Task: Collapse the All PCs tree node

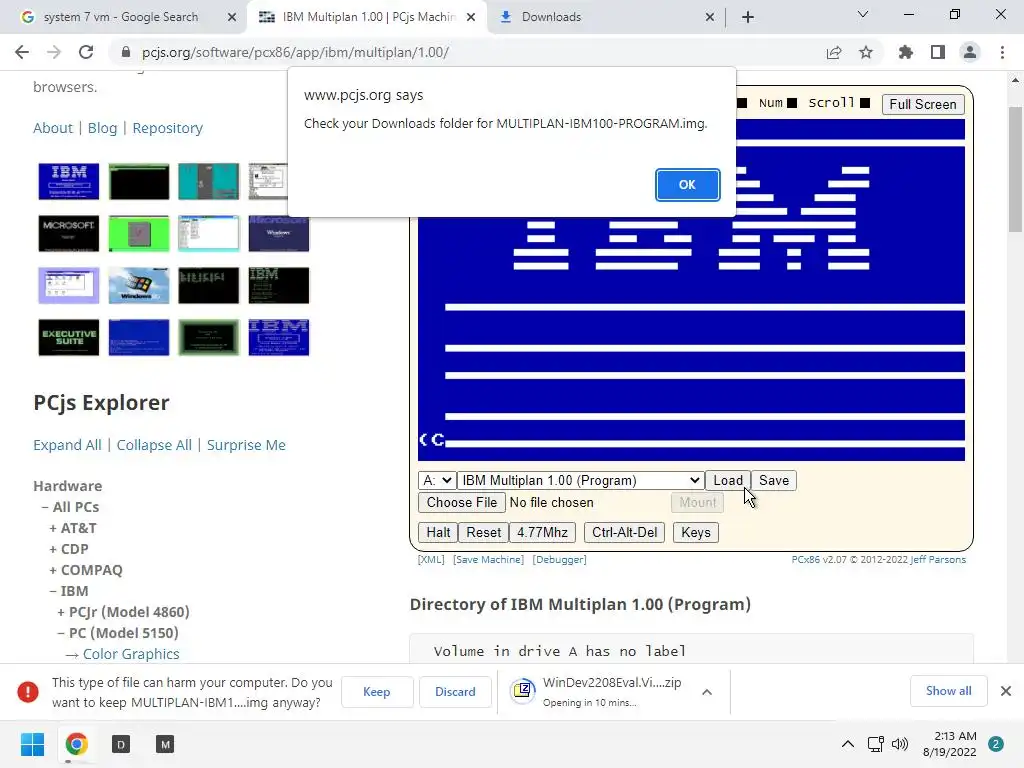Action: point(45,507)
